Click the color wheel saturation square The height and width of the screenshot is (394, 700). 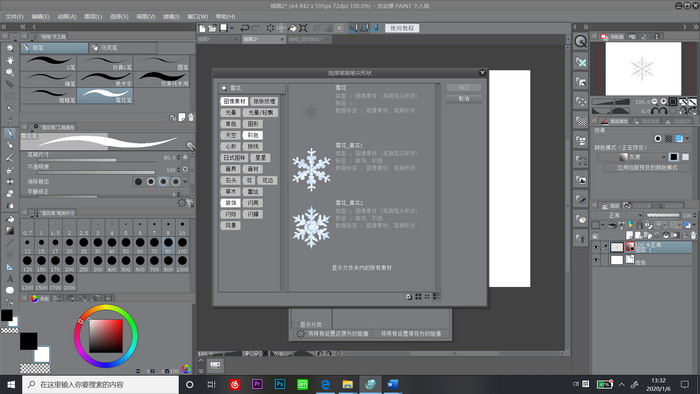pos(106,336)
